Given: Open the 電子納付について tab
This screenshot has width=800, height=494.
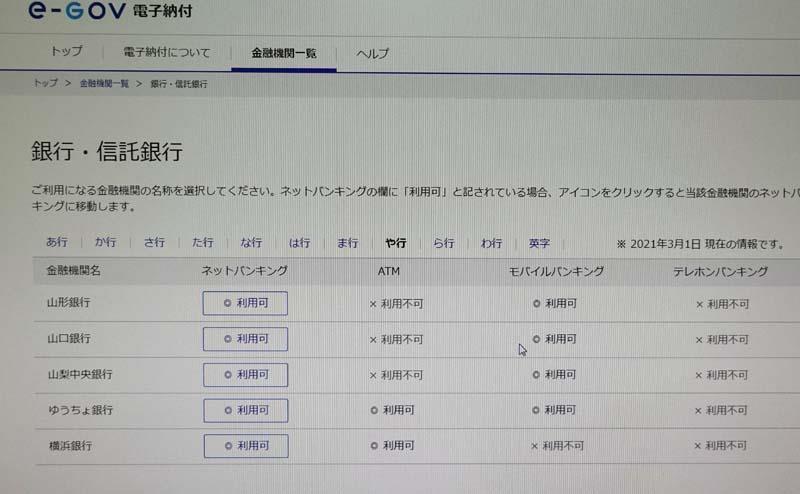Looking at the screenshot, I should pyautogui.click(x=167, y=52).
